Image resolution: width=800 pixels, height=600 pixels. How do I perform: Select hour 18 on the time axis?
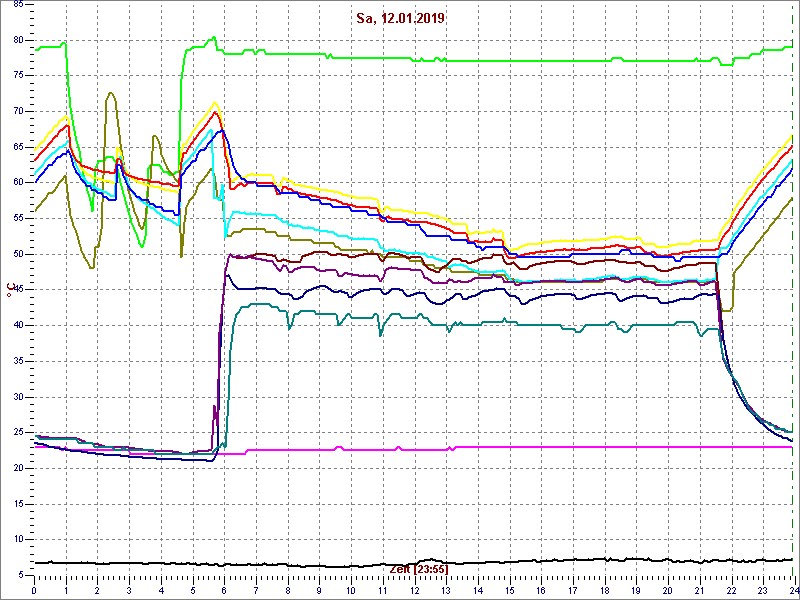click(604, 590)
